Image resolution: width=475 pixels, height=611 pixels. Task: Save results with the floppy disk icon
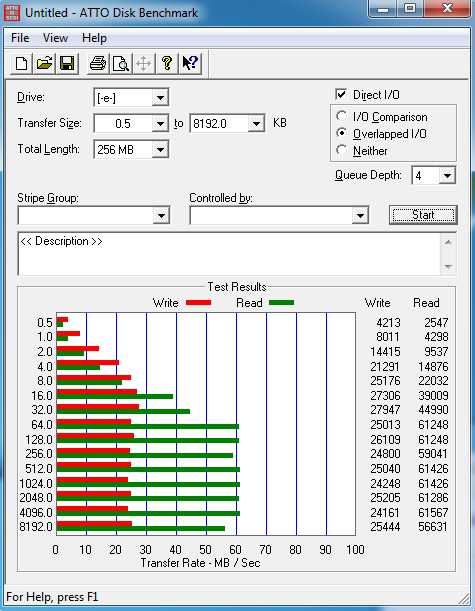[x=67, y=63]
